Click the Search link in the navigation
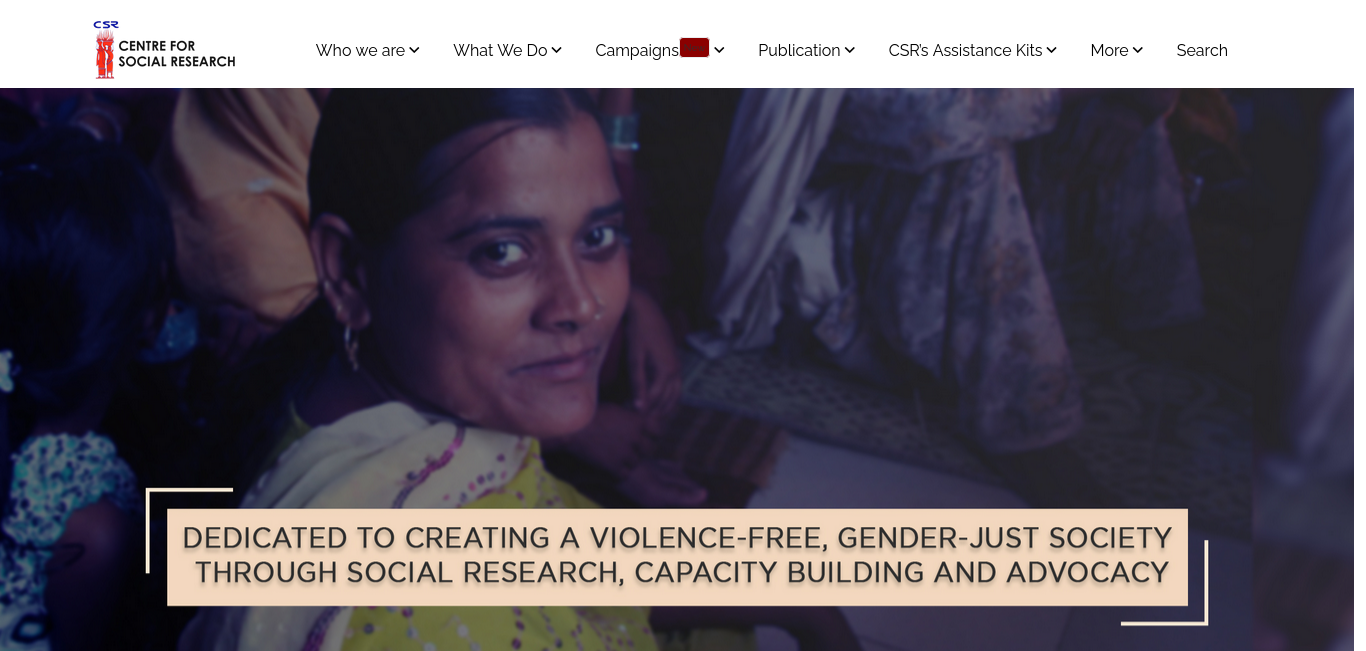The image size is (1366, 651). [1202, 50]
